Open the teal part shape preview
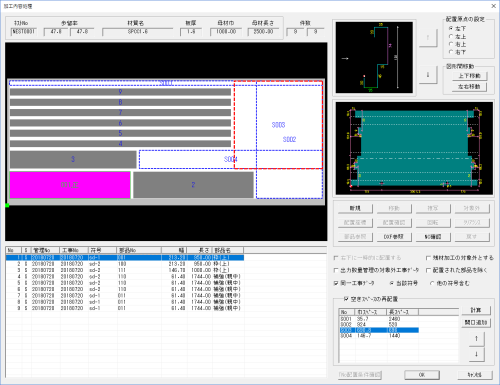The image size is (500, 385). click(x=414, y=148)
